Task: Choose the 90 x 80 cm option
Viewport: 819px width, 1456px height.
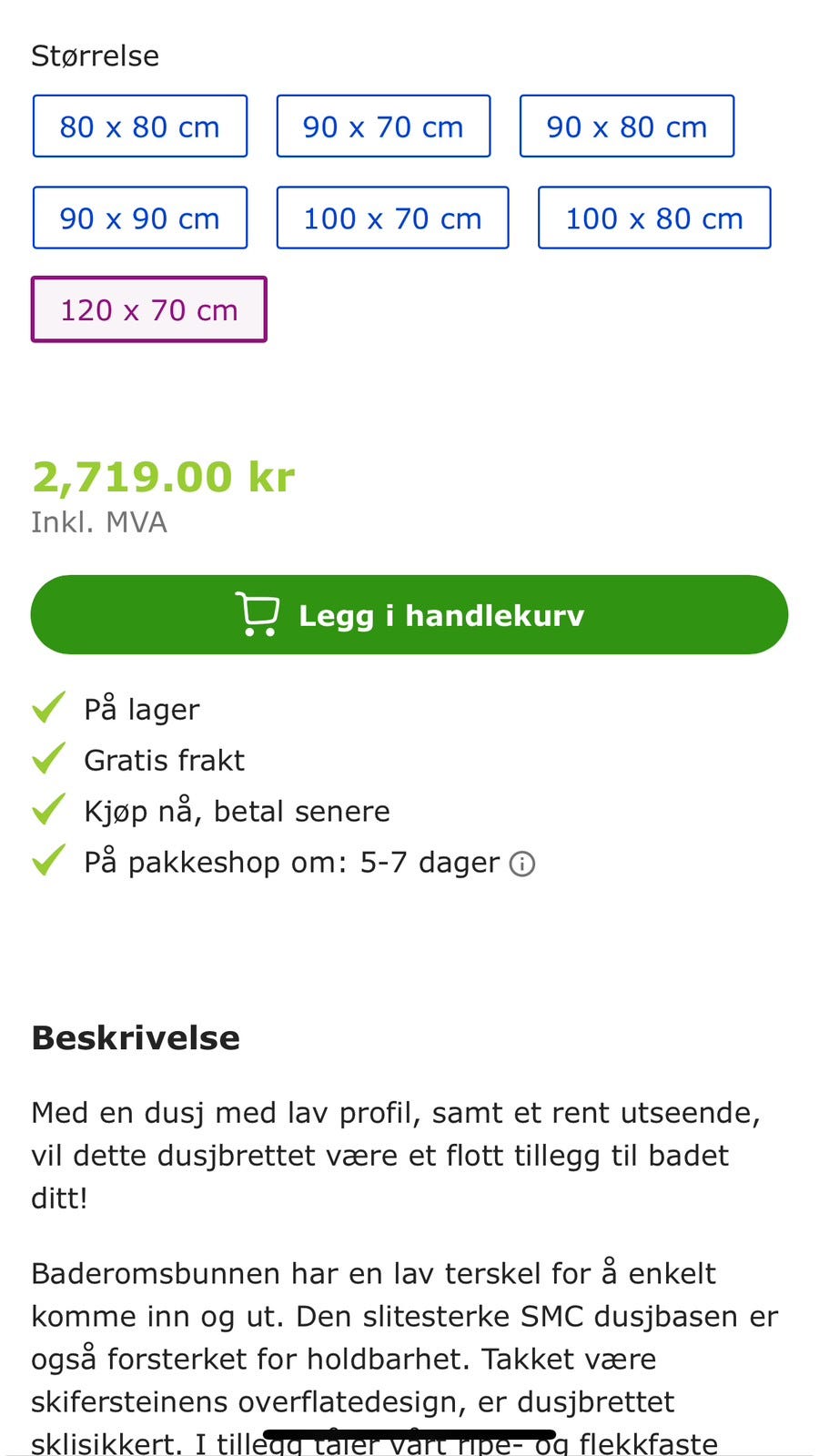Action: [626, 126]
